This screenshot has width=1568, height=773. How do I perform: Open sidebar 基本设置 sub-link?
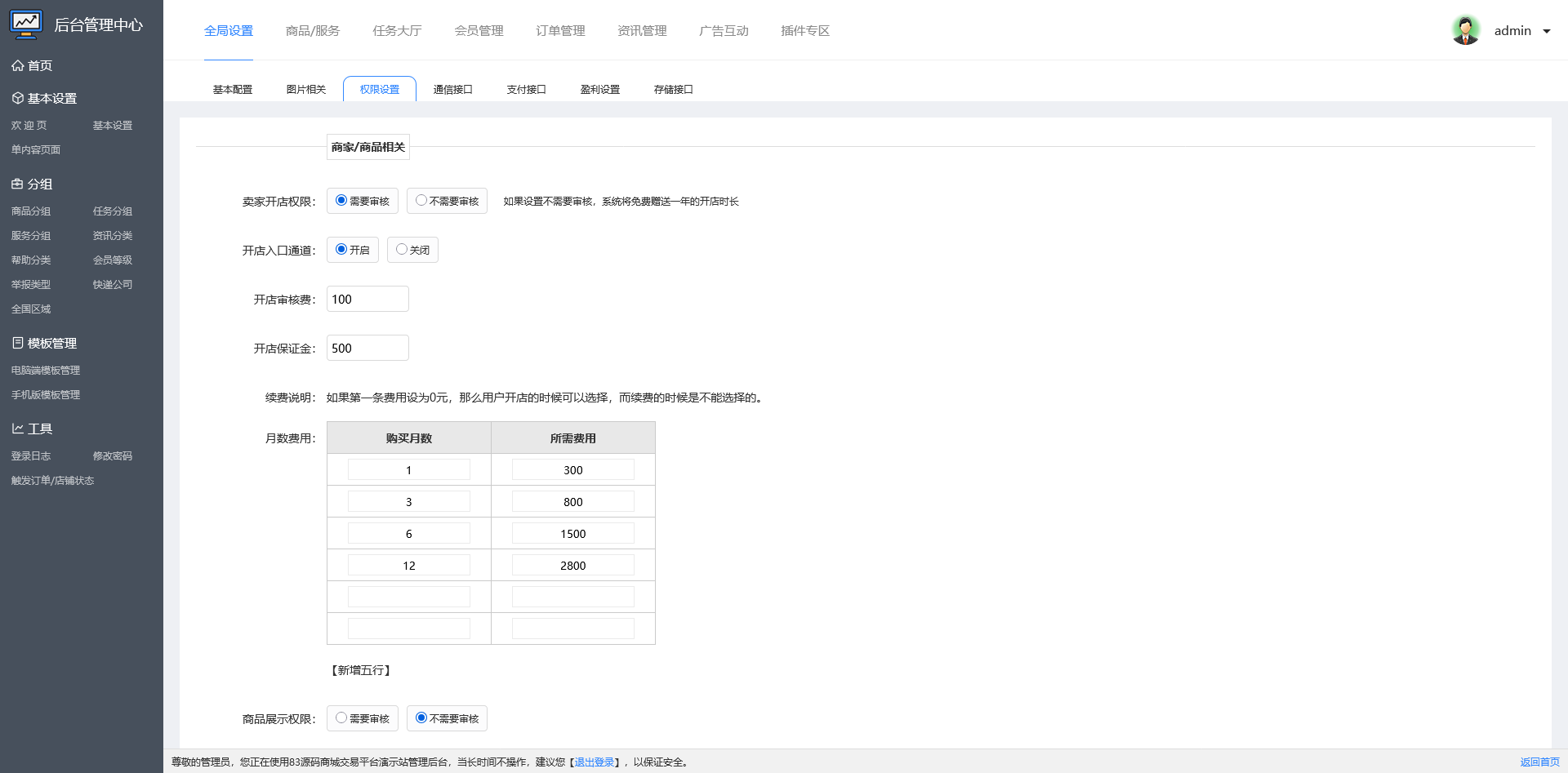click(113, 125)
